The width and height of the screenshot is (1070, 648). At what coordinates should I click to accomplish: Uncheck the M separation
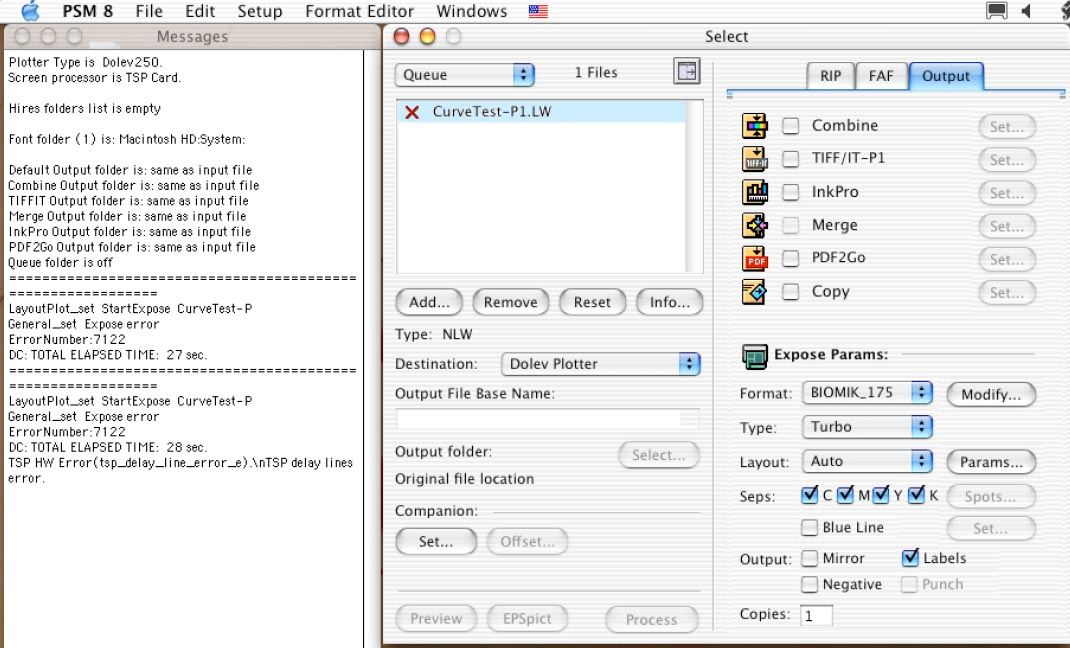click(845, 495)
